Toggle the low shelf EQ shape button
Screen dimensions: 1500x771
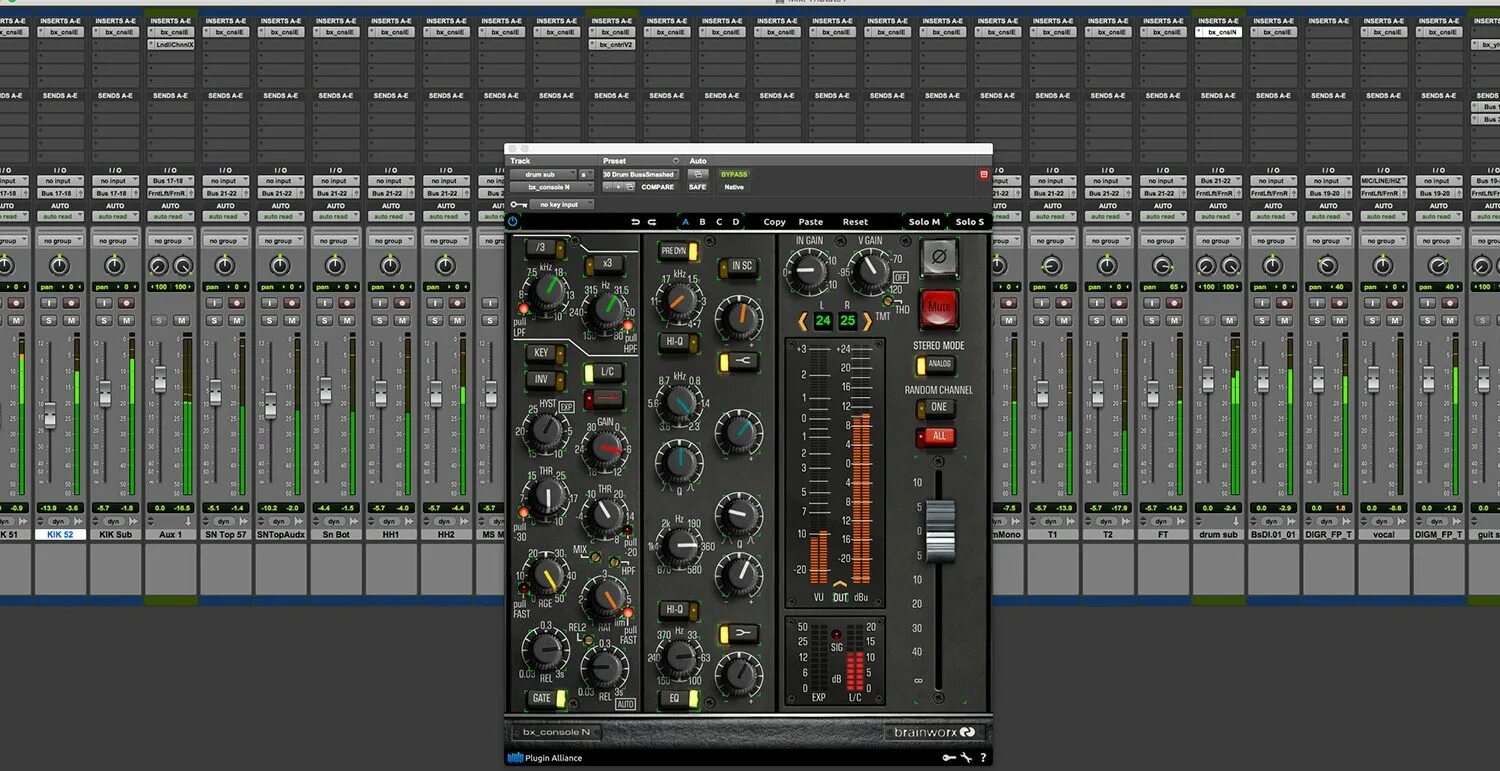pyautogui.click(x=737, y=633)
